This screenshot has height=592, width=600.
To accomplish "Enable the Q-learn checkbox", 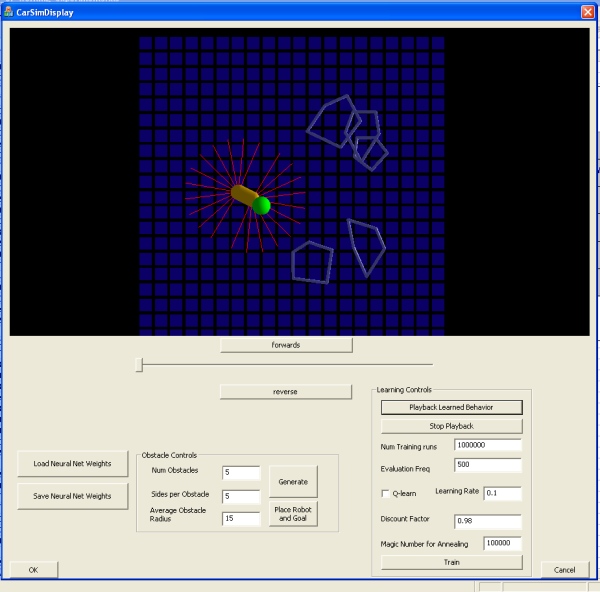I will 385,493.
